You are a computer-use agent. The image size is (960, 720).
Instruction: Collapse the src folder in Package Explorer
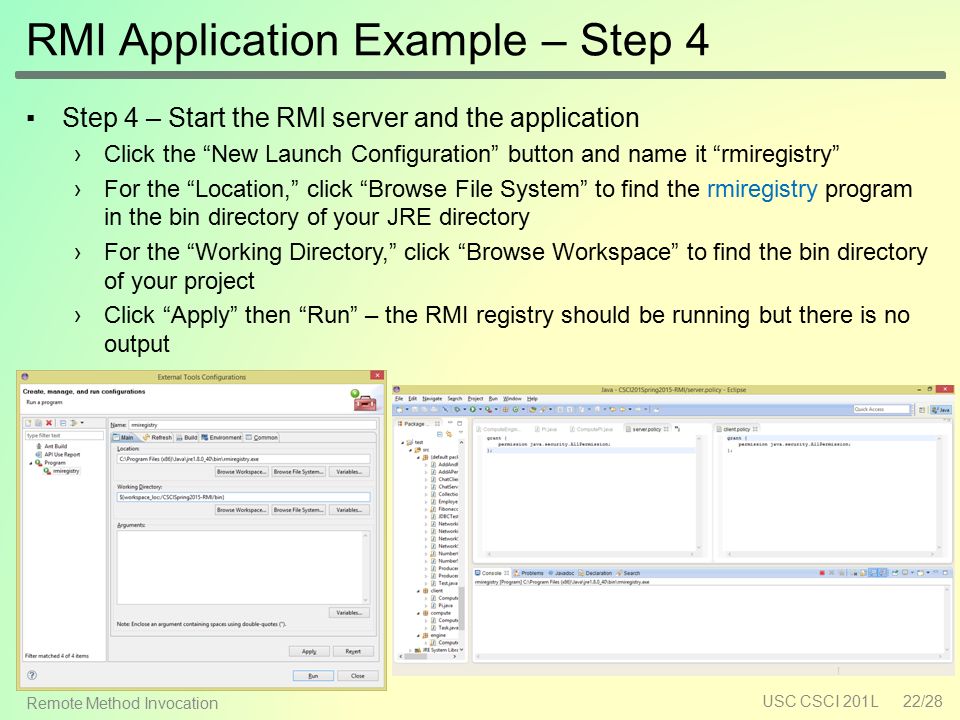411,450
